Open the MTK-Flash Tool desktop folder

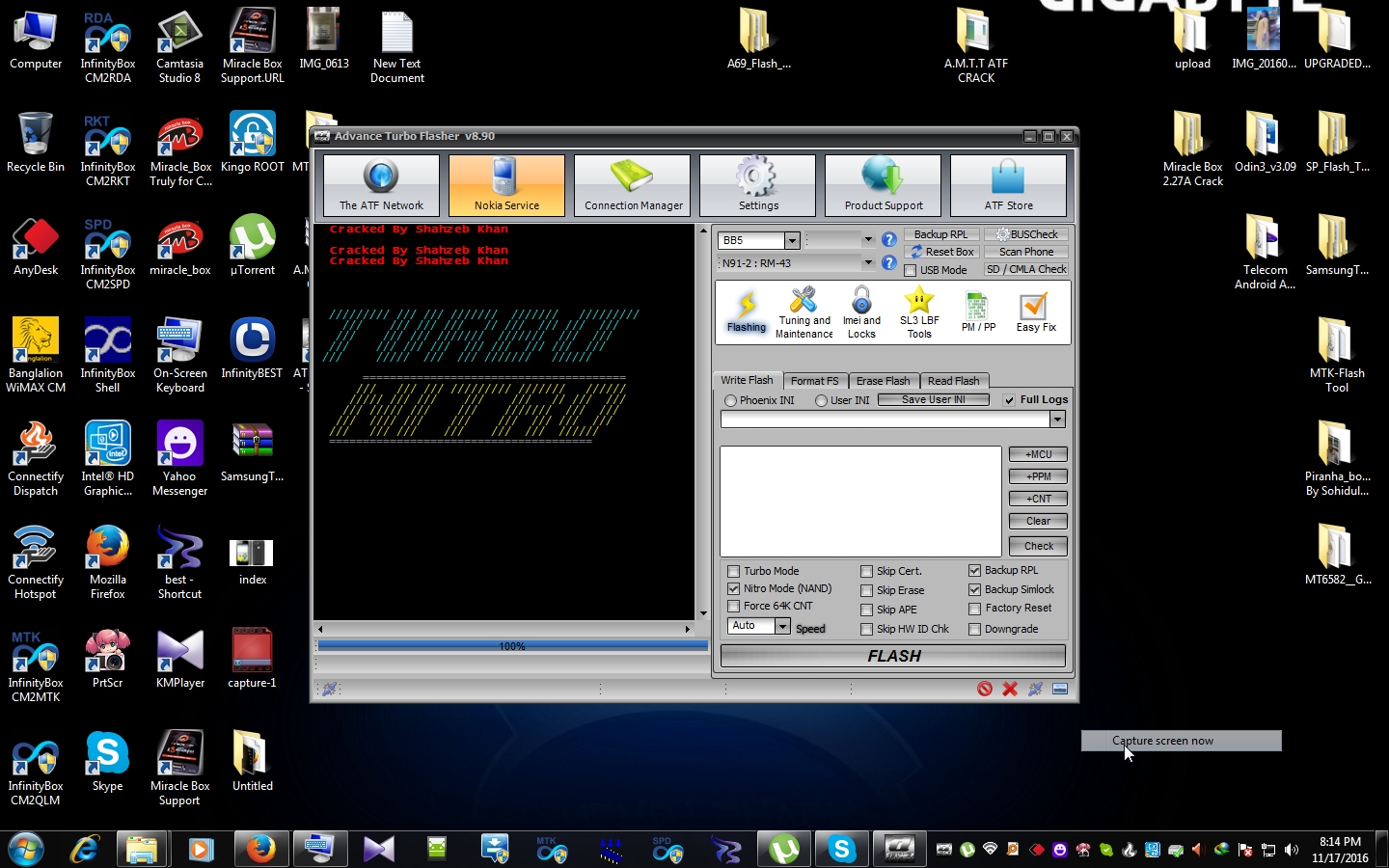(1336, 354)
